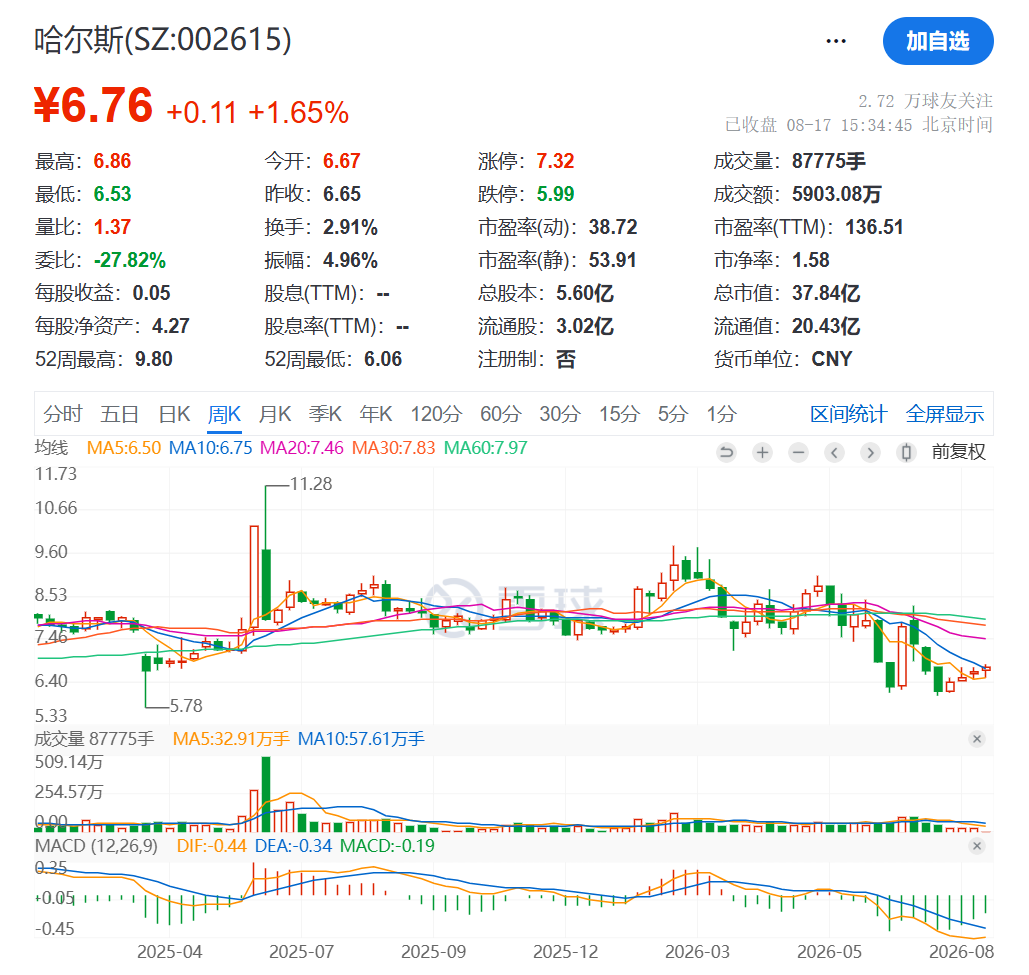
Task: Click the 球友关注 follower count text
Action: tap(925, 101)
